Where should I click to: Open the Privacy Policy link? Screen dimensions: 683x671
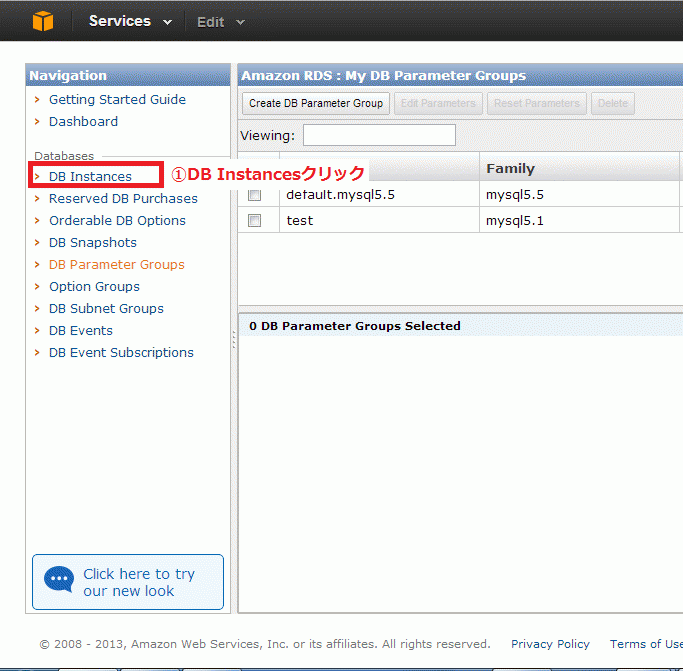[550, 644]
